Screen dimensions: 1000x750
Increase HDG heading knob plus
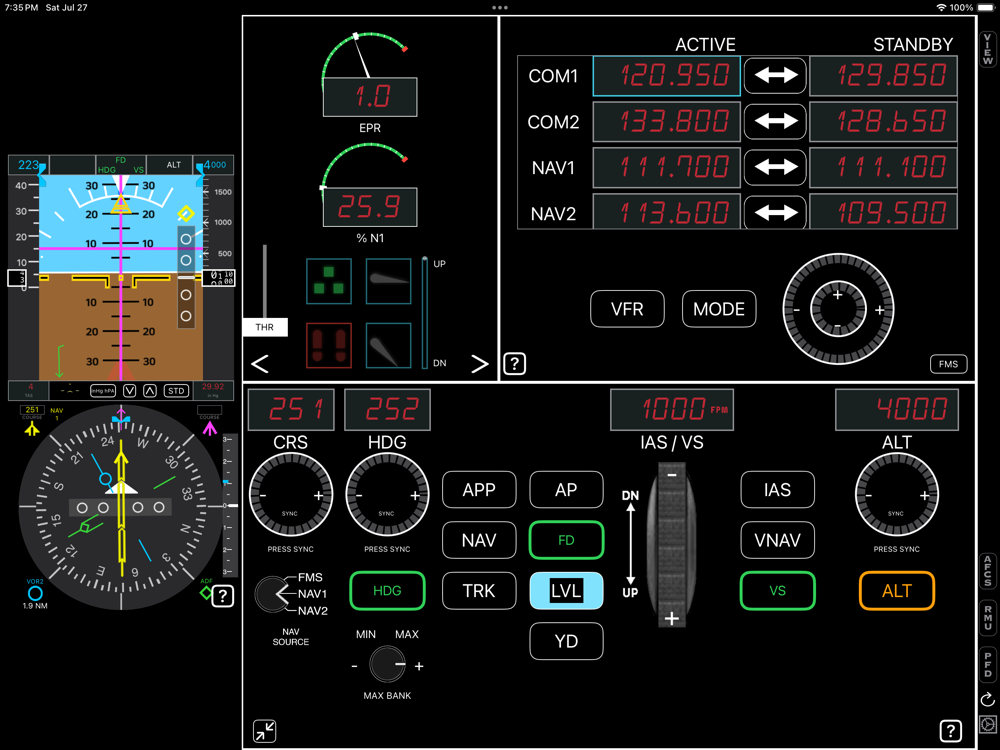415,496
